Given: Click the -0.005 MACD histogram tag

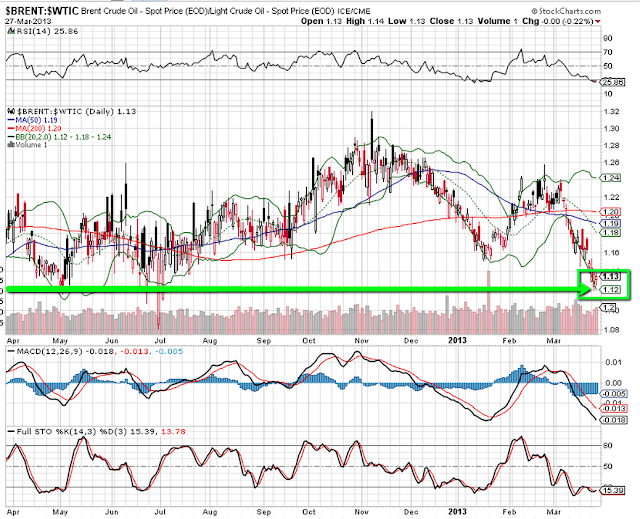Looking at the screenshot, I should [x=613, y=394].
